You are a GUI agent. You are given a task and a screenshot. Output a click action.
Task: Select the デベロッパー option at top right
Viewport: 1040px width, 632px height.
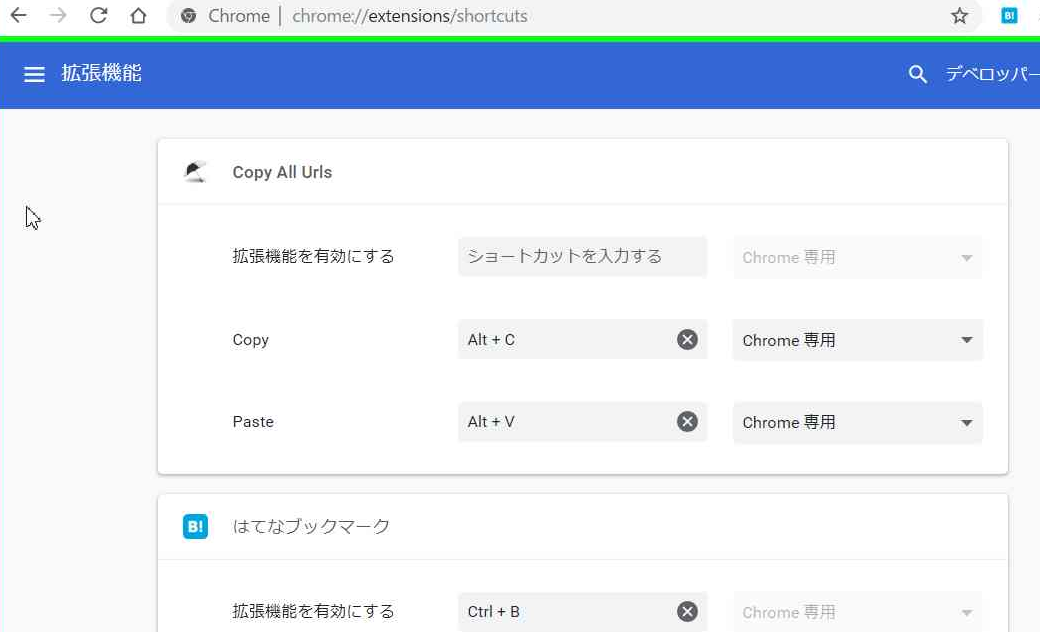coord(990,74)
